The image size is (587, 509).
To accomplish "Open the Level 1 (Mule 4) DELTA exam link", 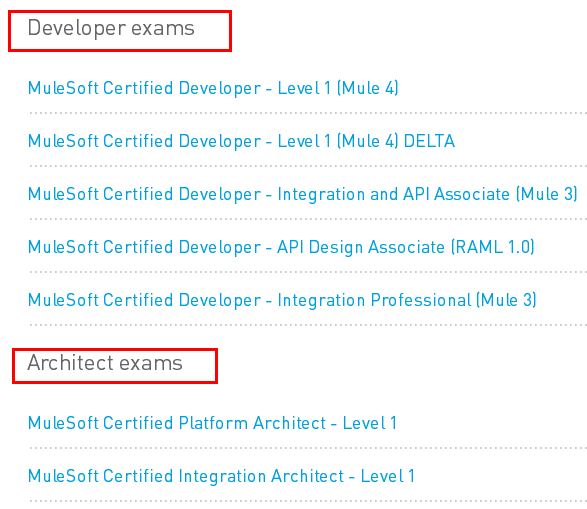I will pos(241,141).
